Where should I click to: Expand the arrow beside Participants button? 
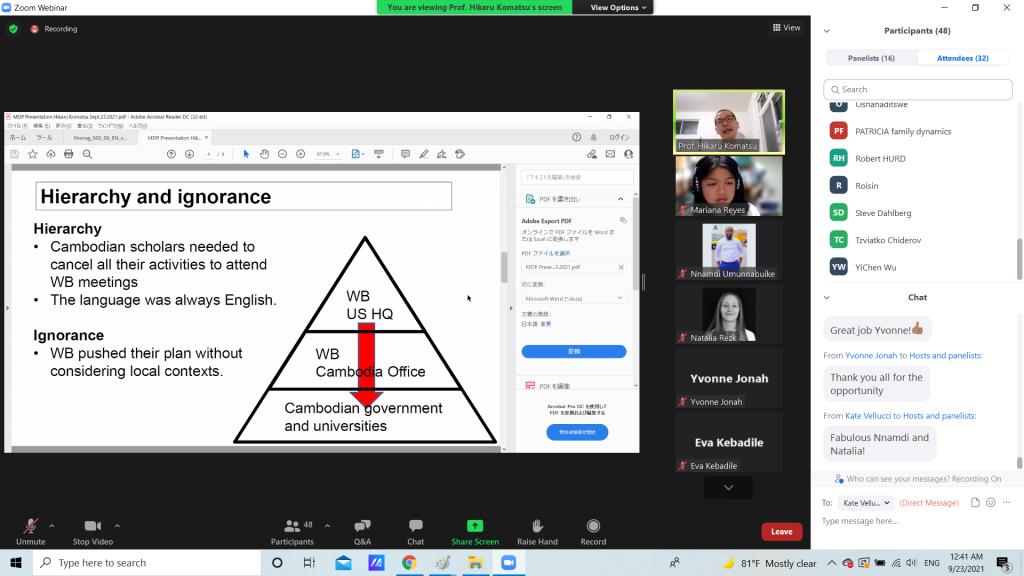tap(327, 525)
